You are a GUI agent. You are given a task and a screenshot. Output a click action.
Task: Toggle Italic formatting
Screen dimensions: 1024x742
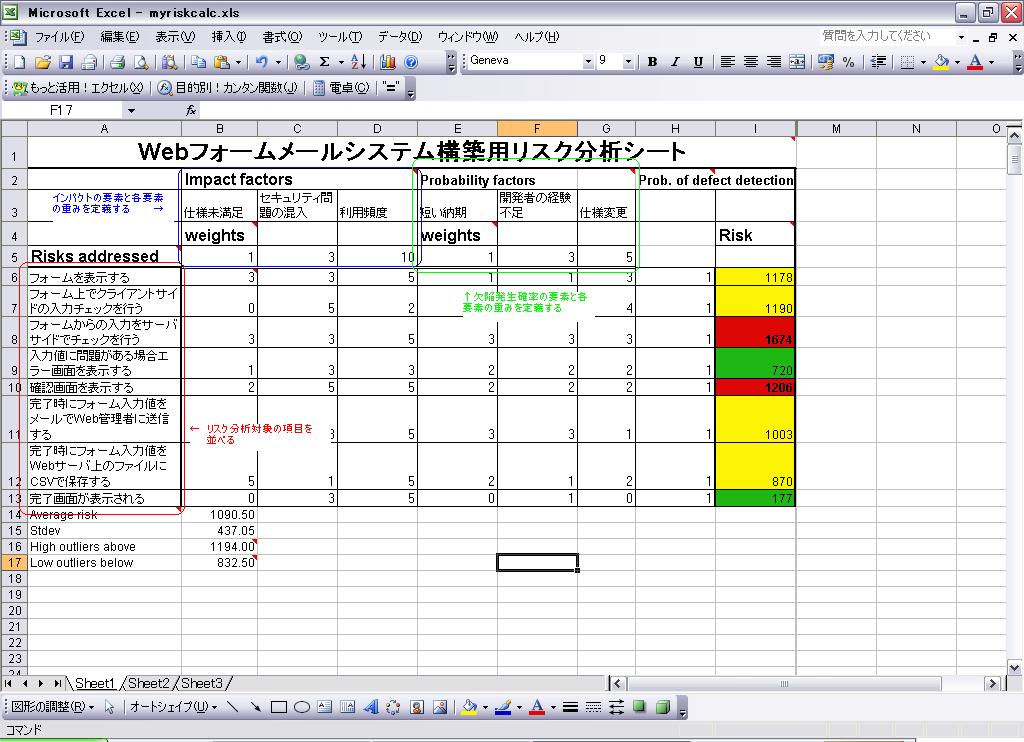(675, 62)
